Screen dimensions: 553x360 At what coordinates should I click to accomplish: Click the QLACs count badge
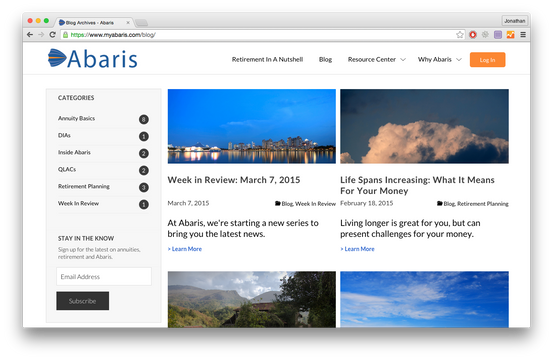(x=144, y=170)
